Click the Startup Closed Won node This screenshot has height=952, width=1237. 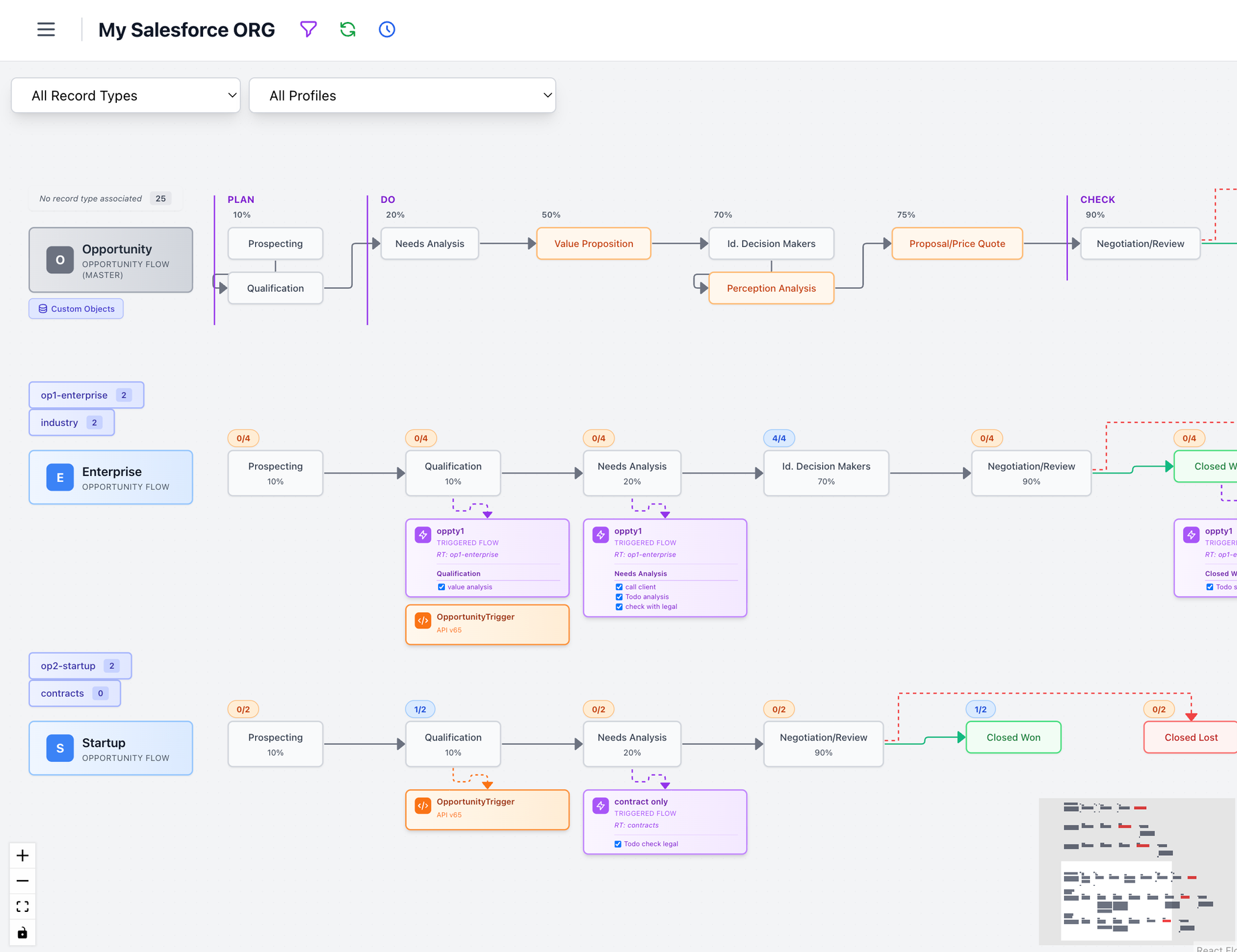pos(1013,737)
